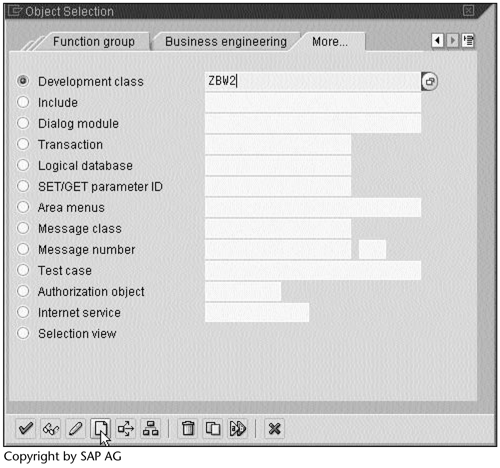Choose the Message class radio option
Image resolution: width=500 pixels, height=468 pixels.
(23, 228)
